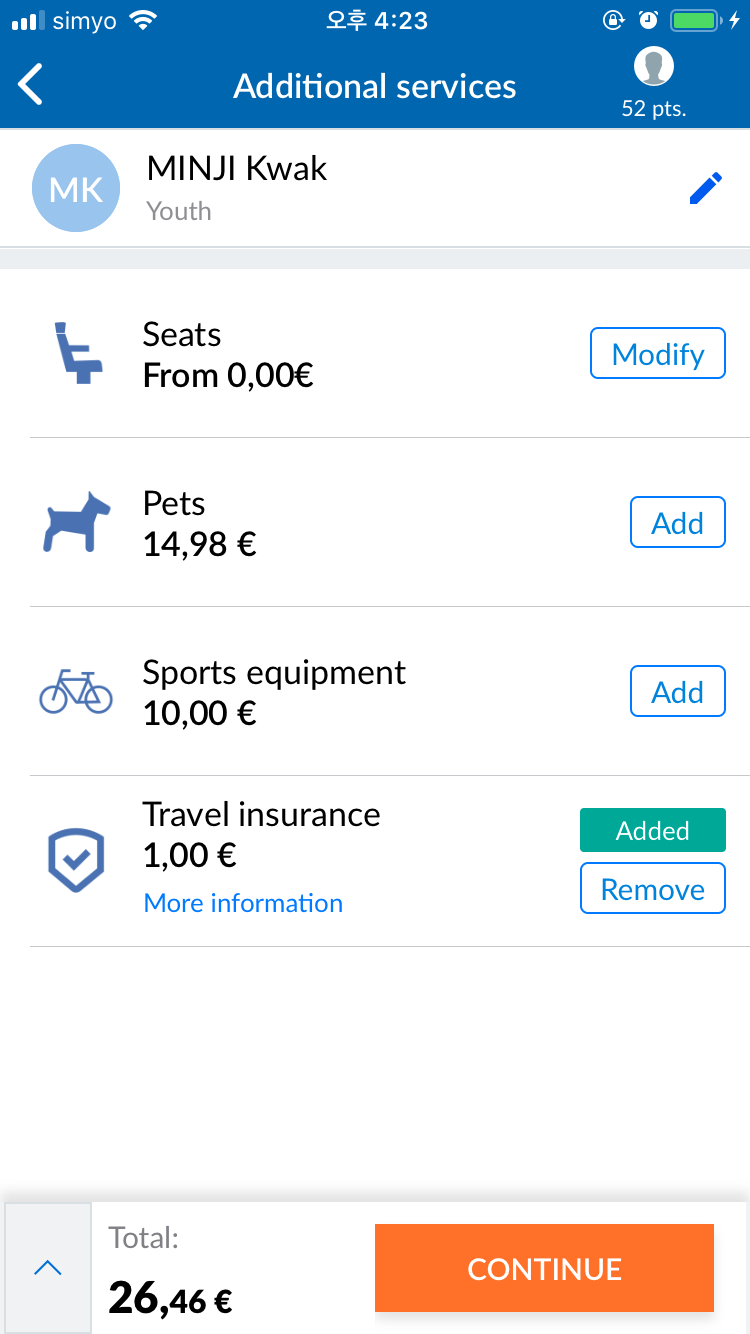Tap the Total 26,46 € amount
Image resolution: width=750 pixels, height=1334 pixels.
point(170,1299)
